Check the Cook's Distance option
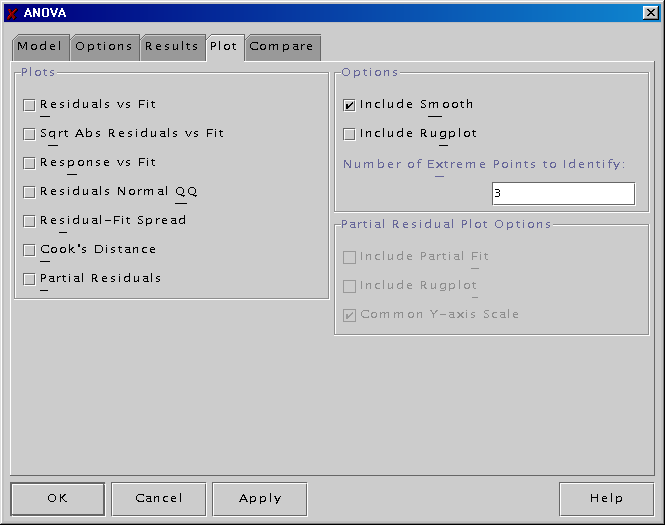 coord(29,250)
